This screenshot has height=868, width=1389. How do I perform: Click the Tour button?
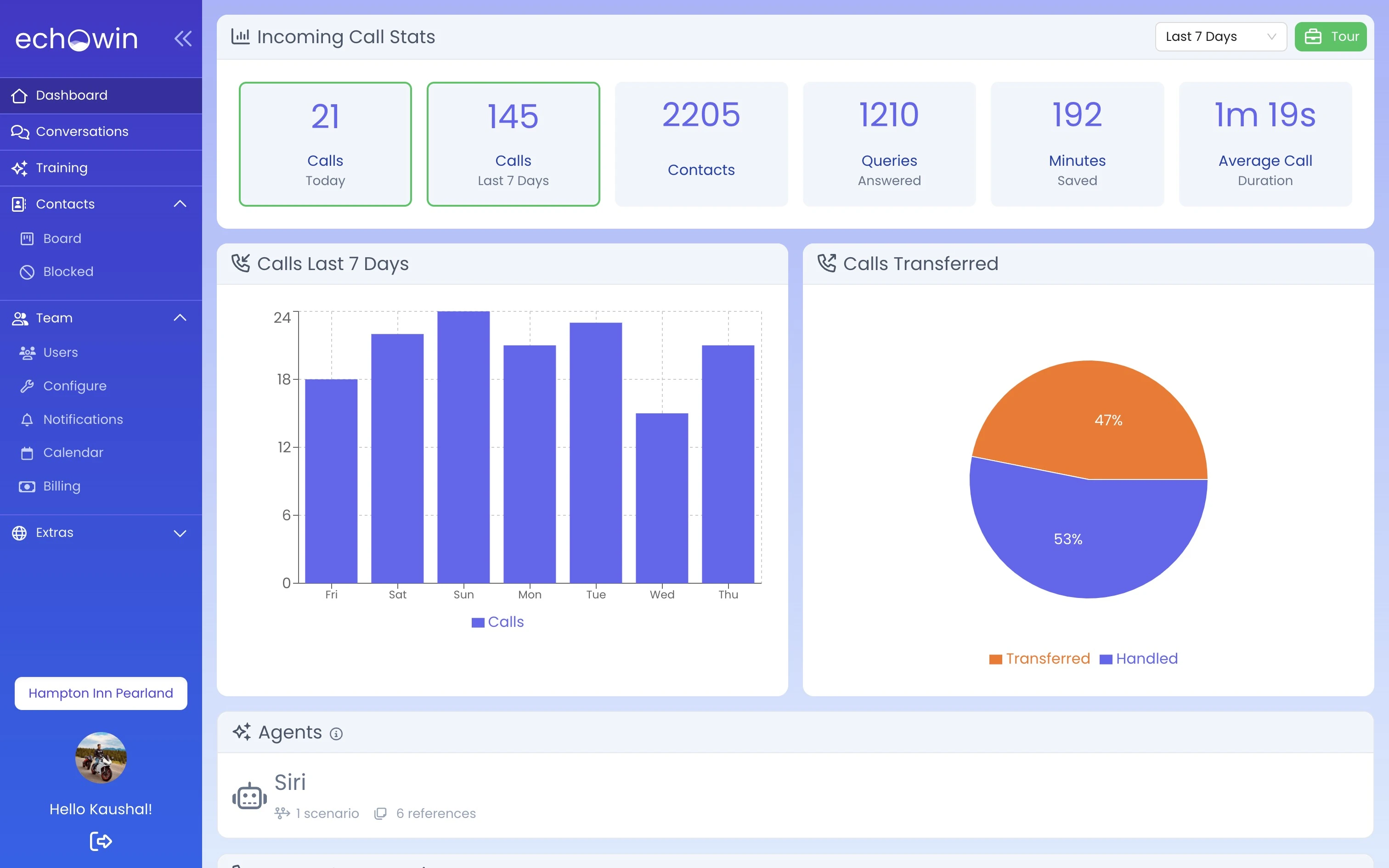pos(1332,36)
